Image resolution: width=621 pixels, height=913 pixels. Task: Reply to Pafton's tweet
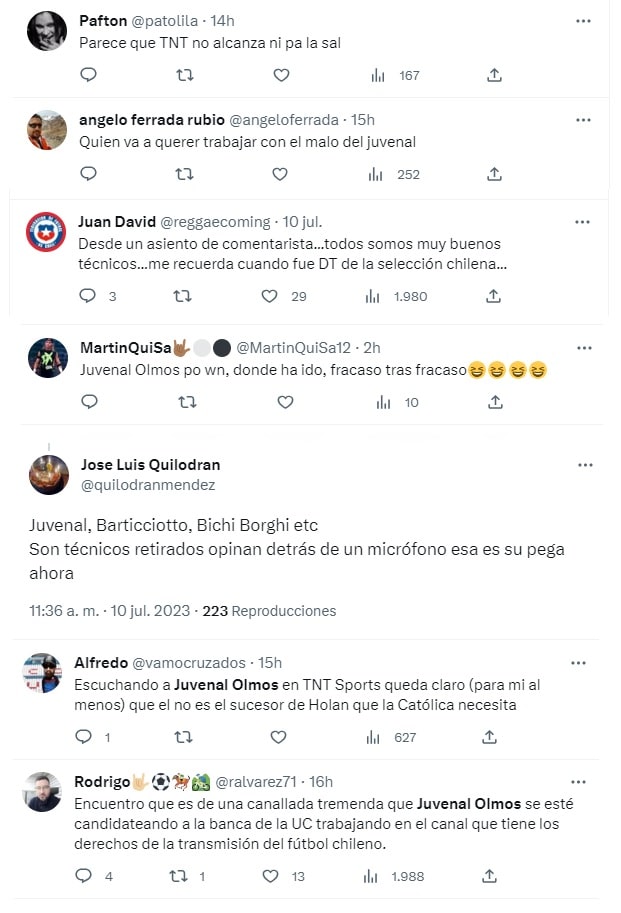[88, 75]
